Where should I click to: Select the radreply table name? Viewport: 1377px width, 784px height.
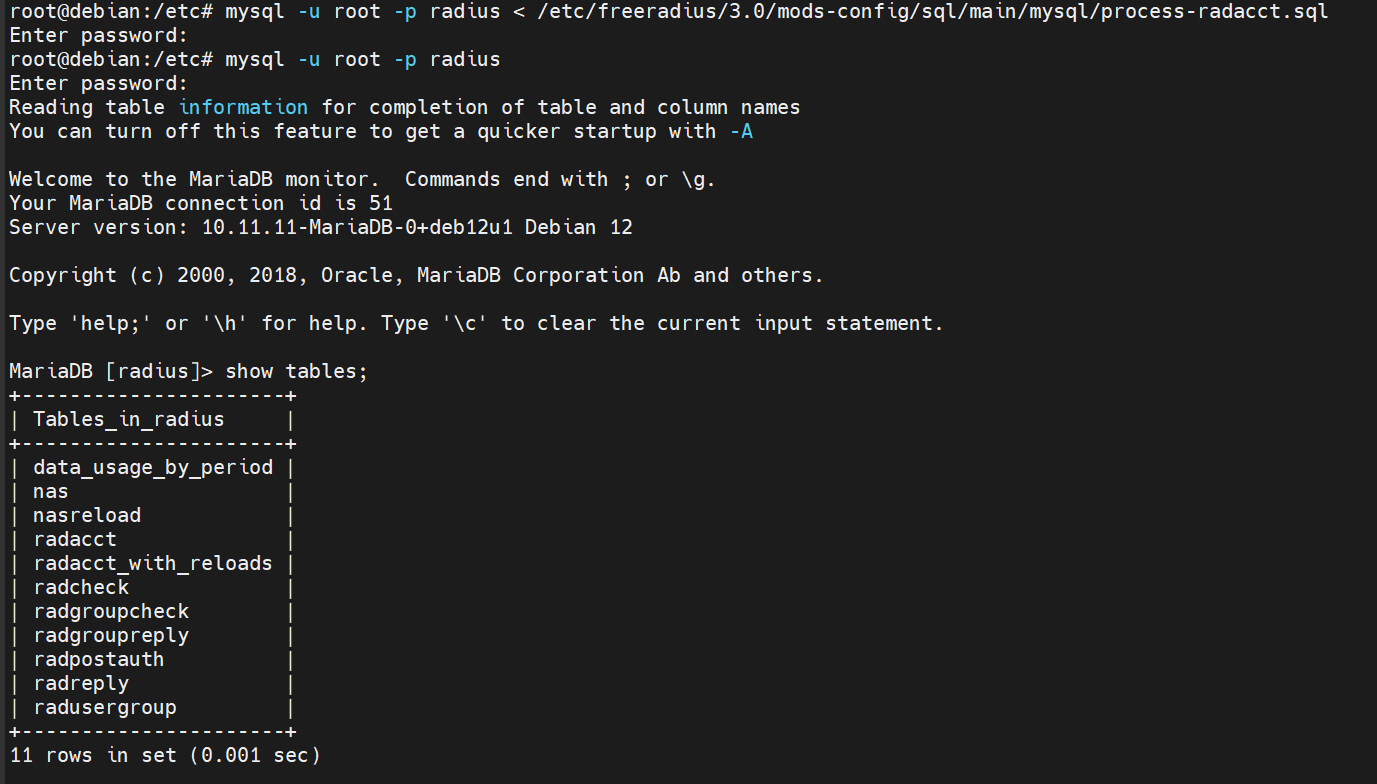(81, 683)
